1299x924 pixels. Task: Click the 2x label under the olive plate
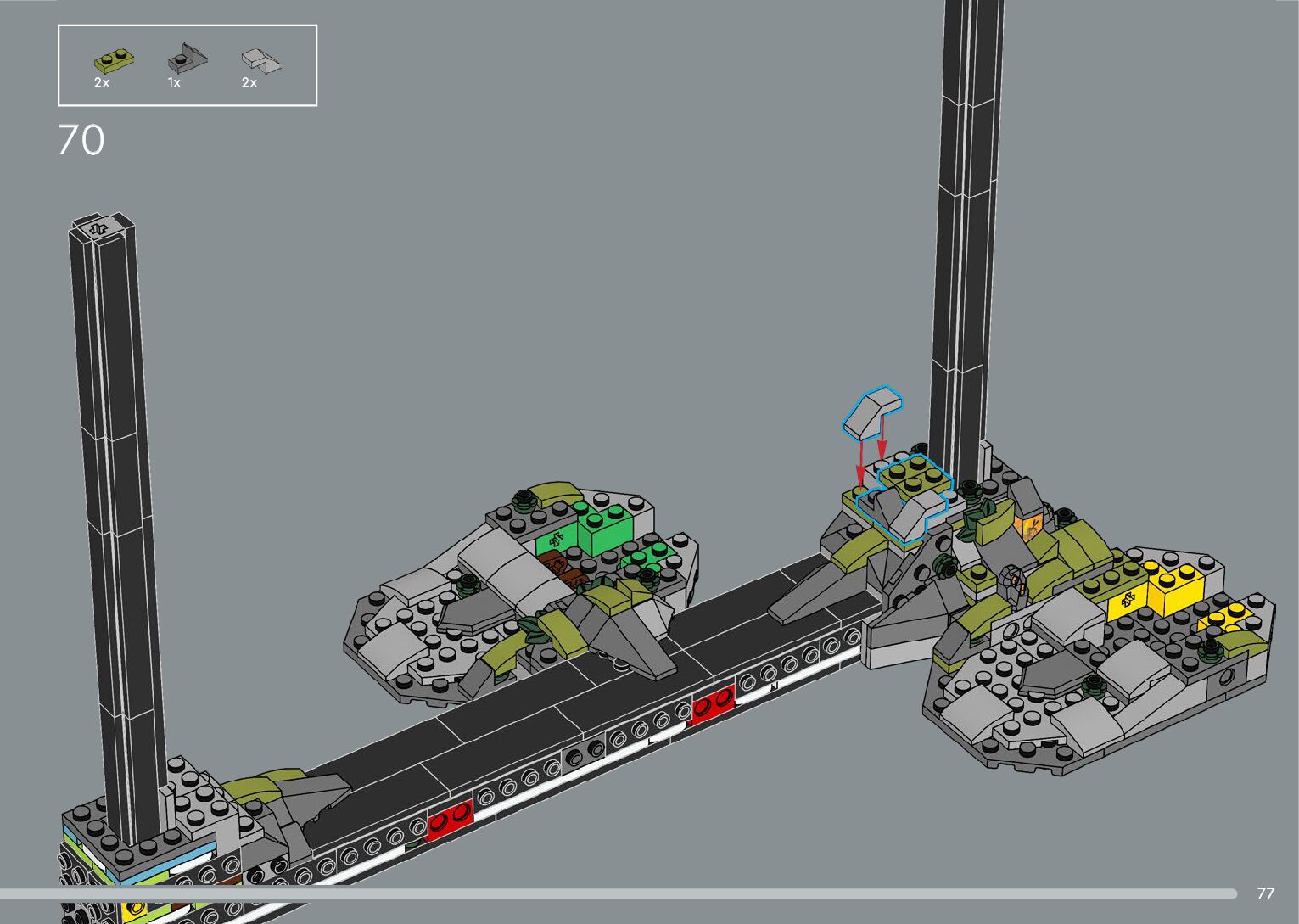[x=102, y=83]
